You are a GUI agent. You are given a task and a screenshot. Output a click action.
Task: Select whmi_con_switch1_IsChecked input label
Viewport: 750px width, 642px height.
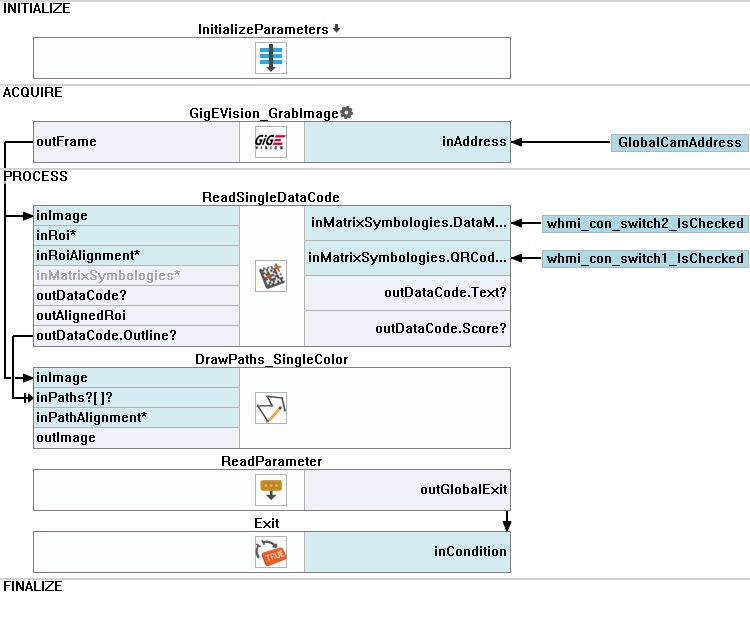click(645, 258)
